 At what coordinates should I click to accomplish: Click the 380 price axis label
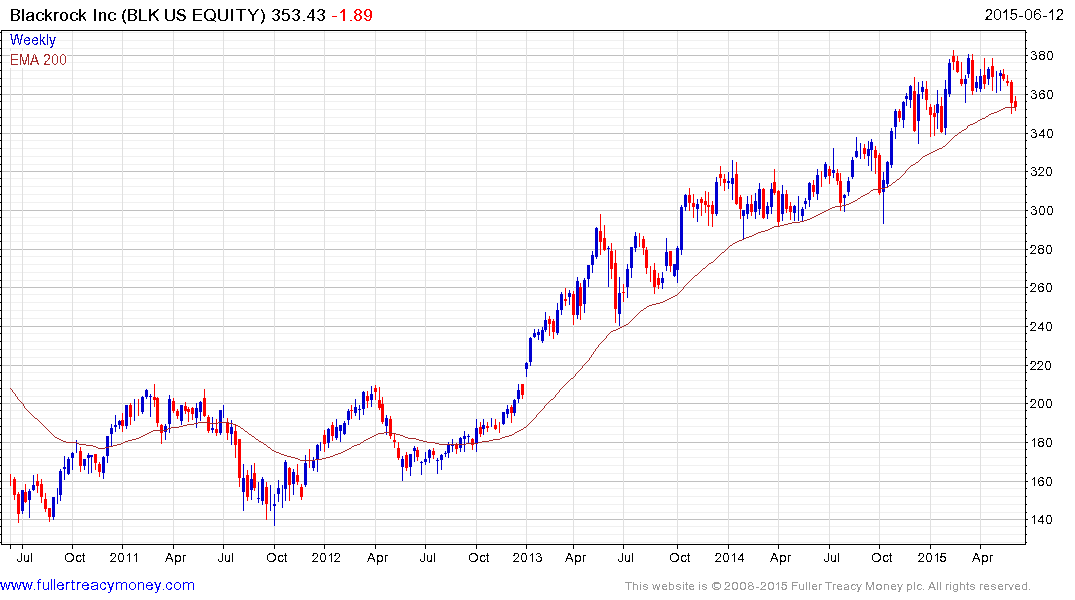tap(1042, 56)
